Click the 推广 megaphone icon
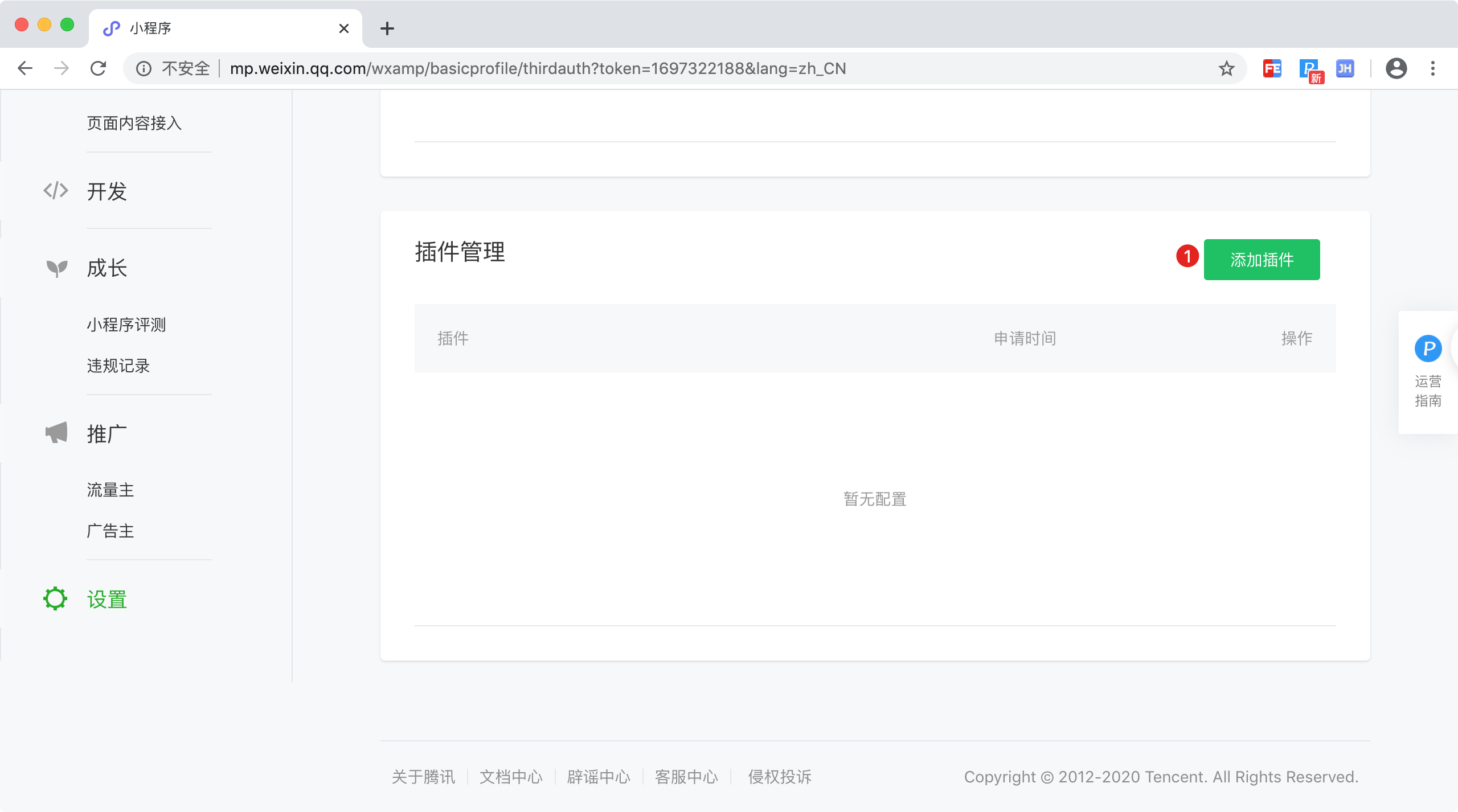The height and width of the screenshot is (812, 1458). (x=56, y=433)
